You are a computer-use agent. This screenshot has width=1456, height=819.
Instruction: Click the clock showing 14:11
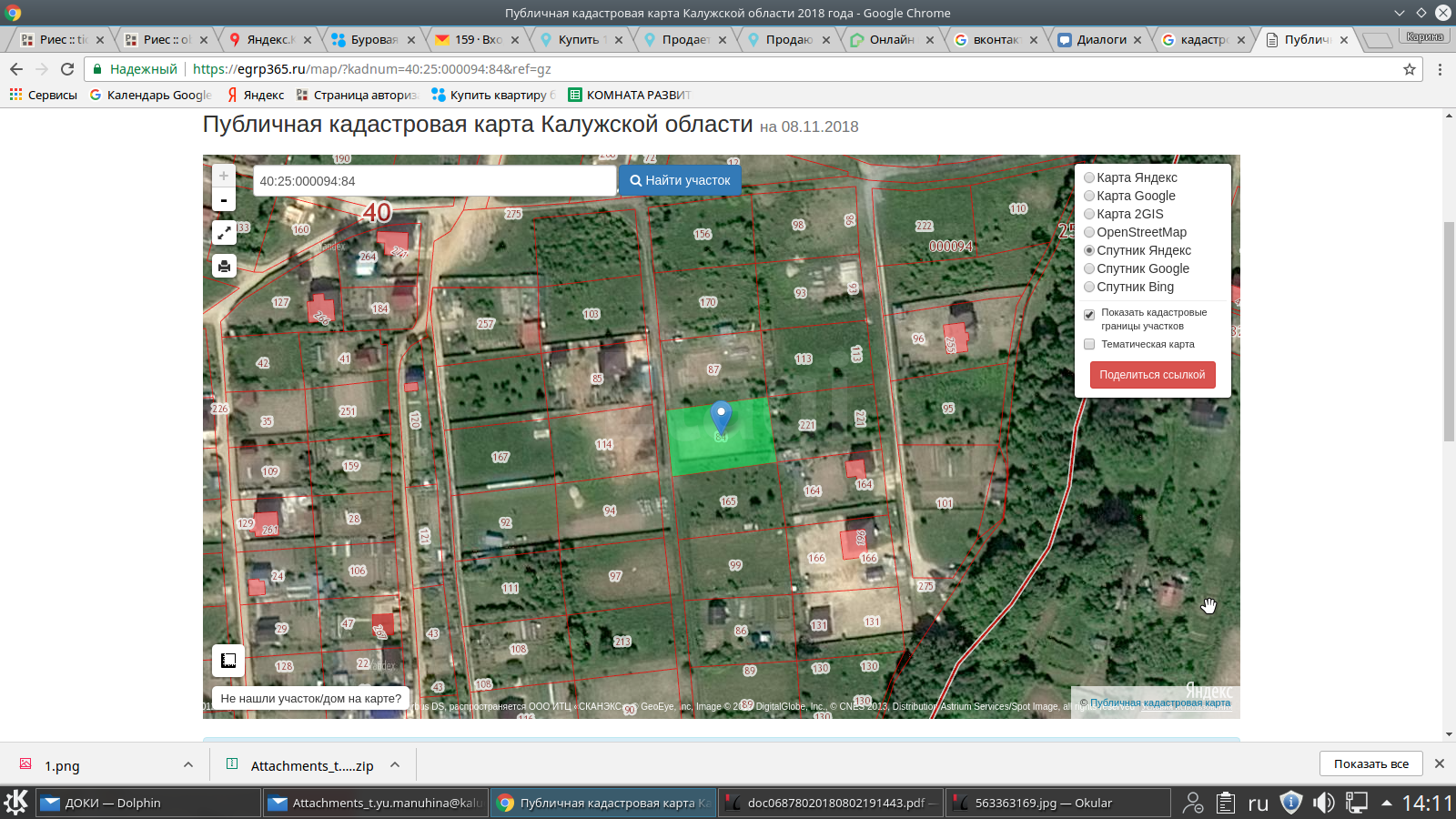point(1427,803)
